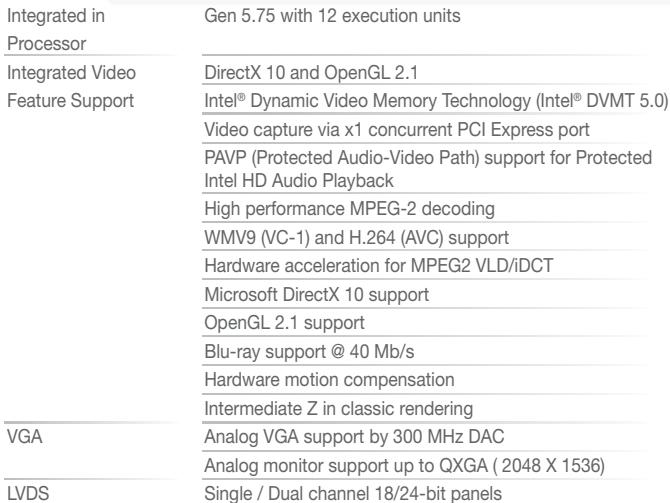Click 'WMV9 (VC-1) and H.264 (AVC) support'
This screenshot has width=670, height=503.
click(356, 238)
